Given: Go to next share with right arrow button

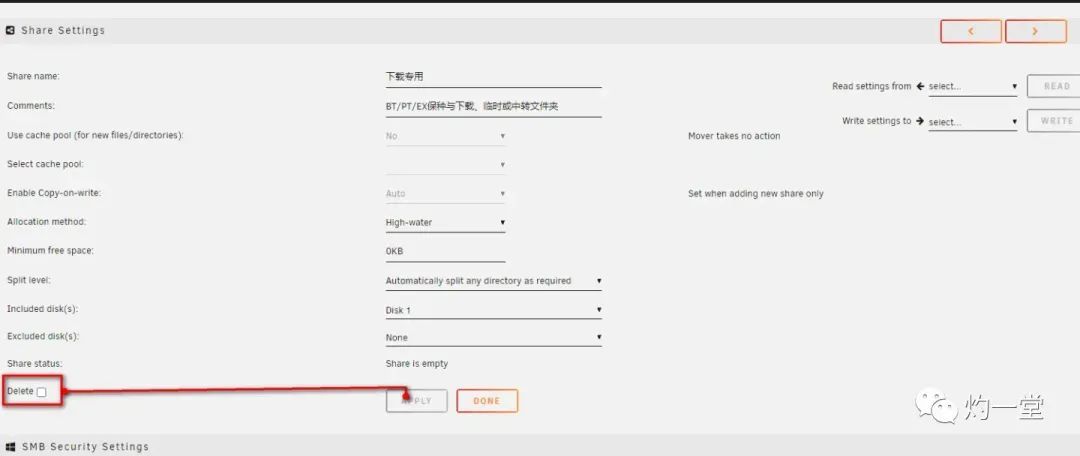Looking at the screenshot, I should [x=1035, y=31].
